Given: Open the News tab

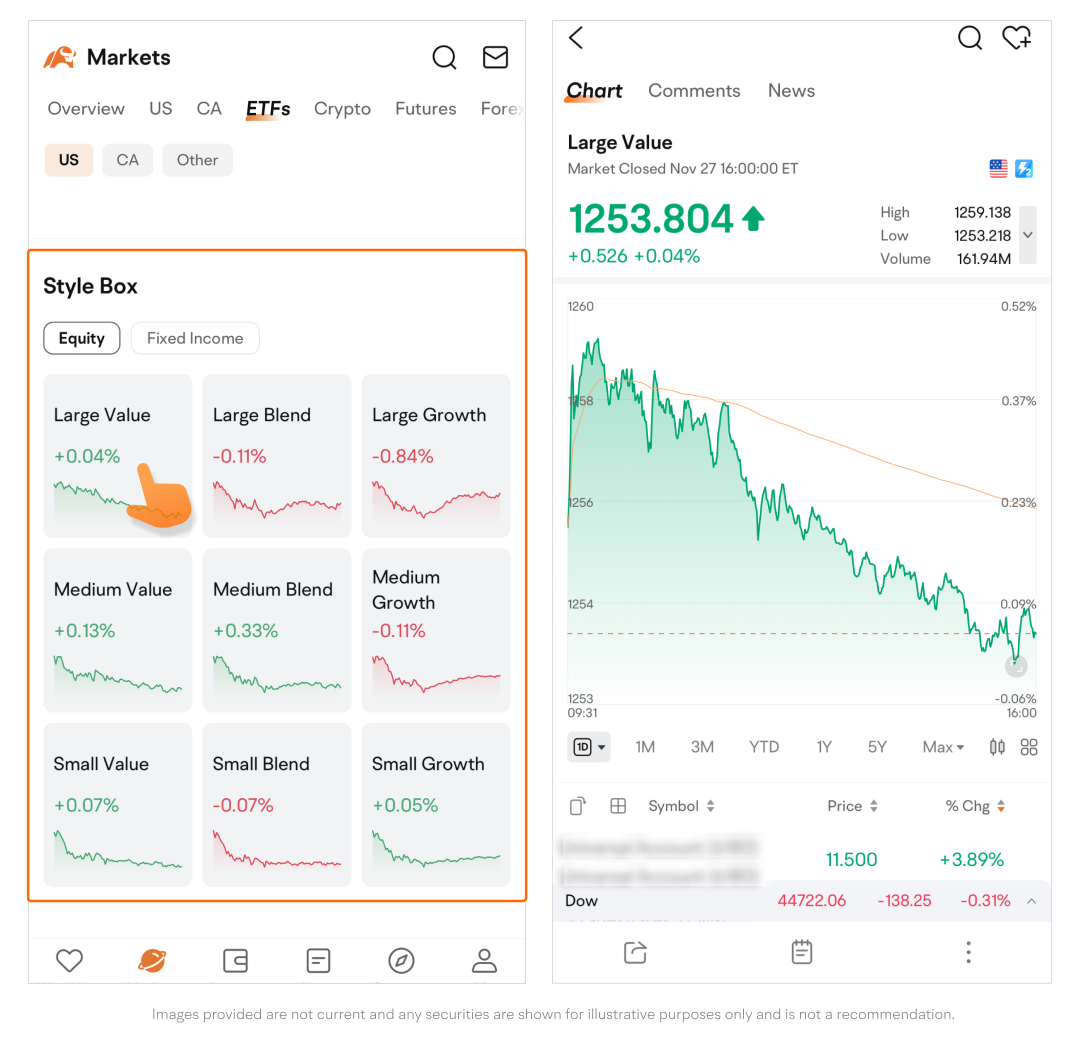Looking at the screenshot, I should (x=791, y=91).
